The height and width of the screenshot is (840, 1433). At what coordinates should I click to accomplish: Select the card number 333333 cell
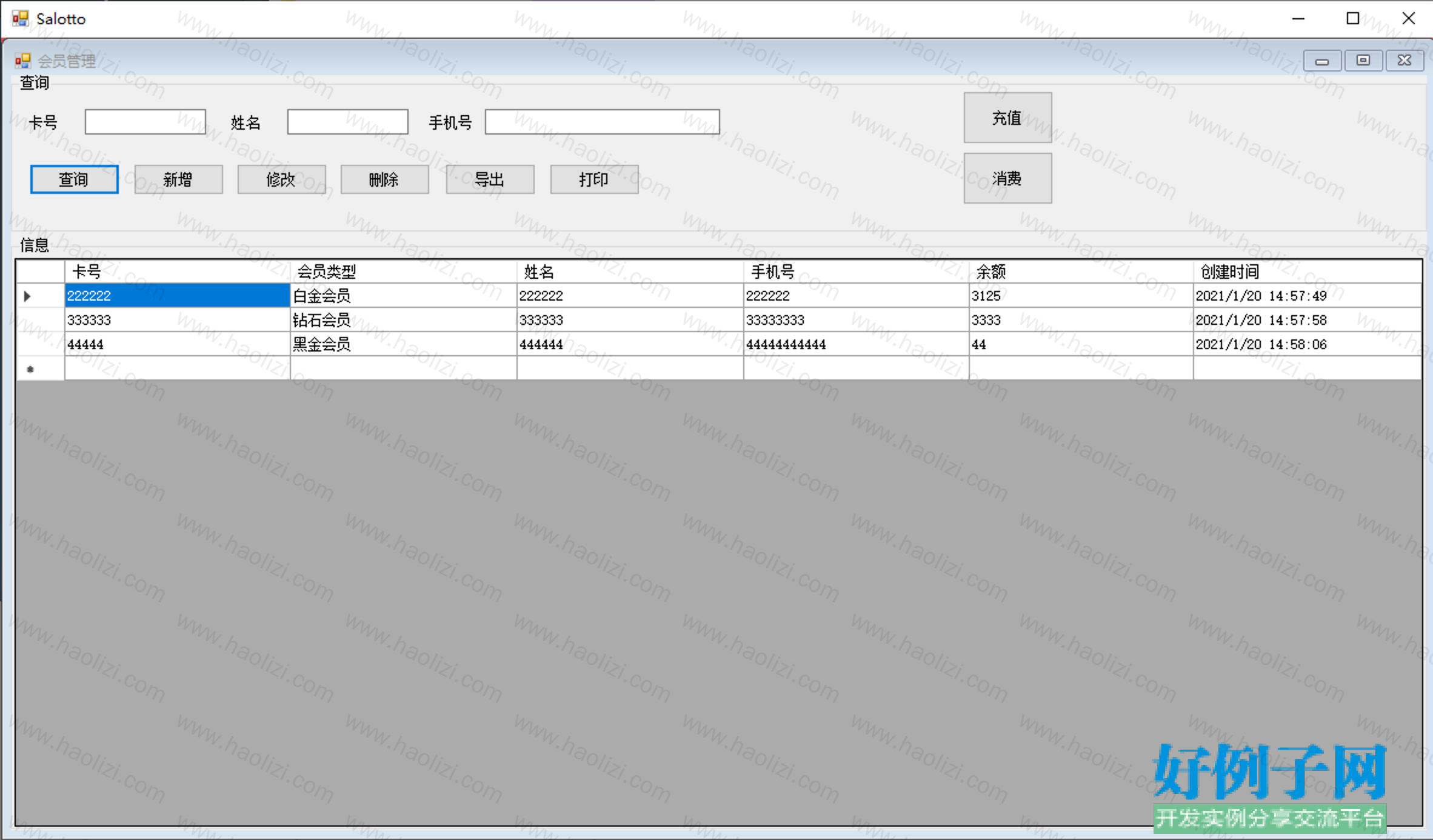178,320
